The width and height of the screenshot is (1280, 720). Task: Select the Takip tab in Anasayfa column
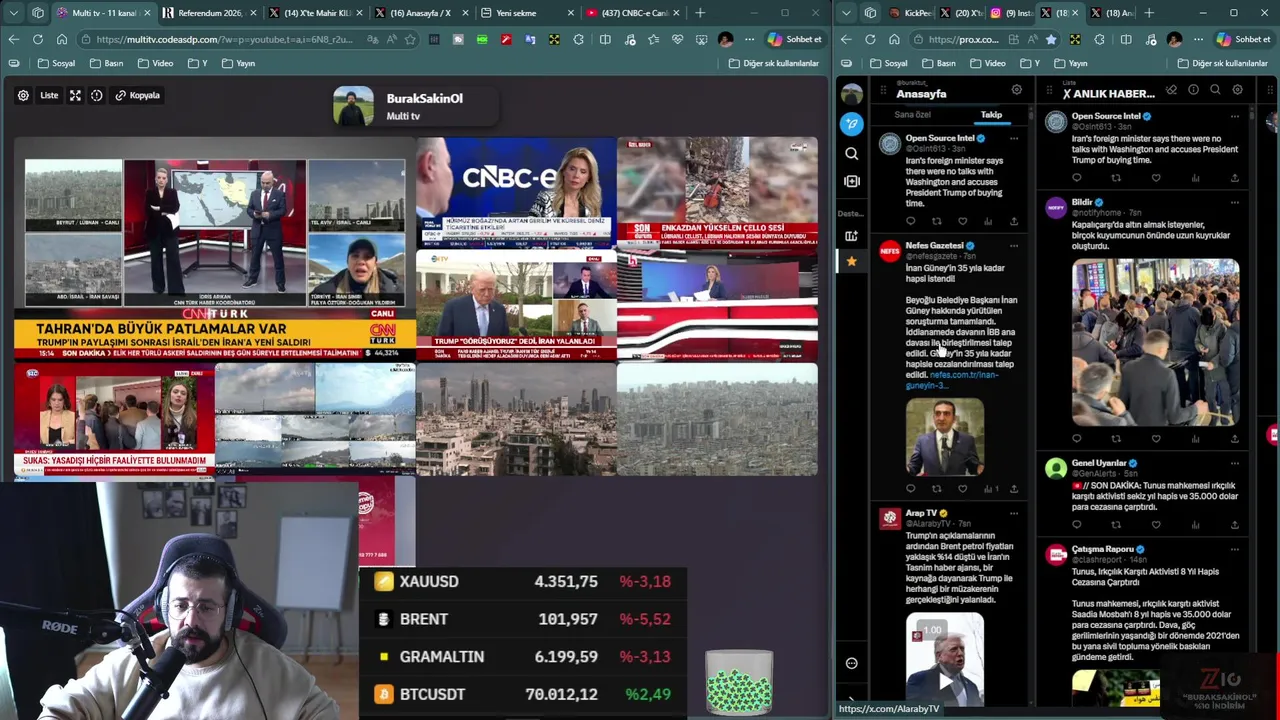[x=991, y=115]
